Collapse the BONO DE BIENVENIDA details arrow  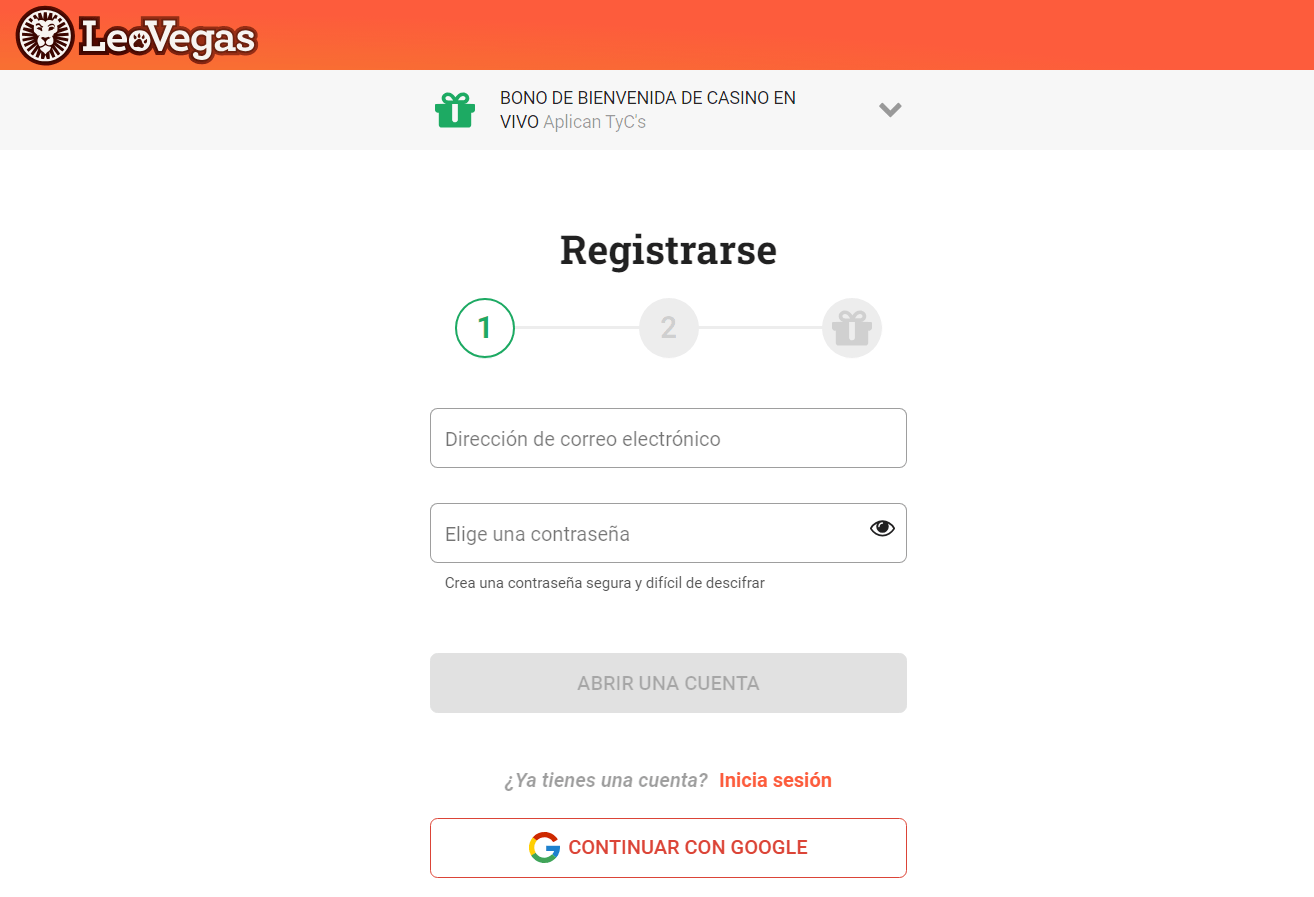click(890, 110)
